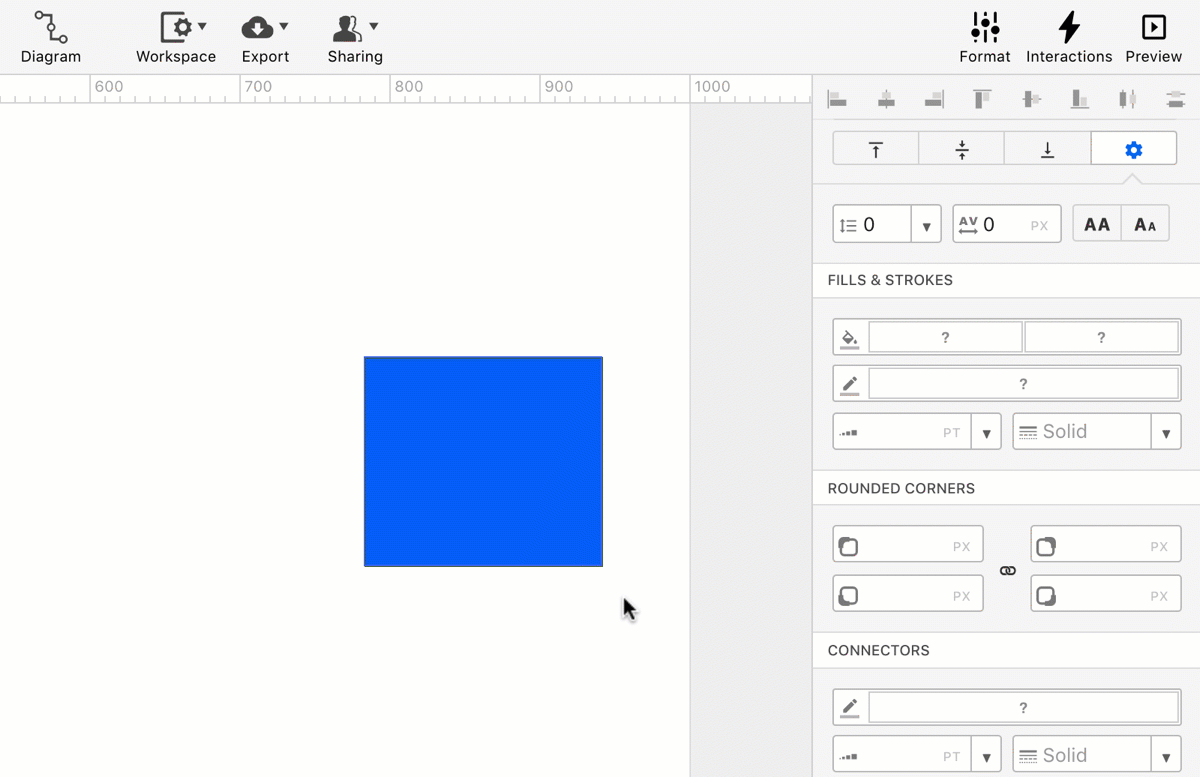Click the blue rectangle on the canvas
Viewport: 1200px width, 777px height.
(483, 461)
